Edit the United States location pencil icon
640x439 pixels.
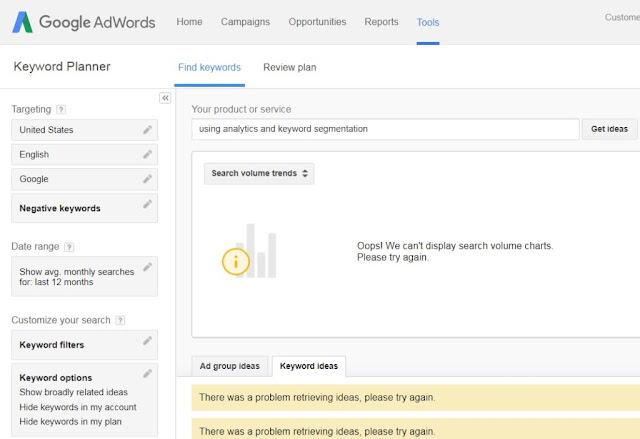pos(147,130)
